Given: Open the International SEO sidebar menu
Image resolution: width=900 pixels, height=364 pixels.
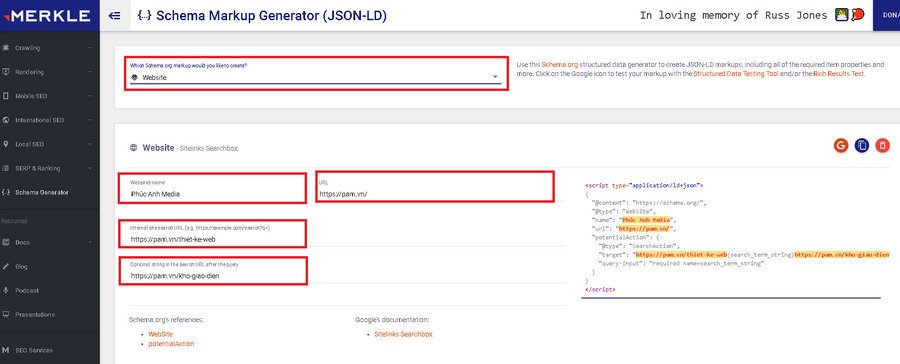Looking at the screenshot, I should pyautogui.click(x=49, y=121).
